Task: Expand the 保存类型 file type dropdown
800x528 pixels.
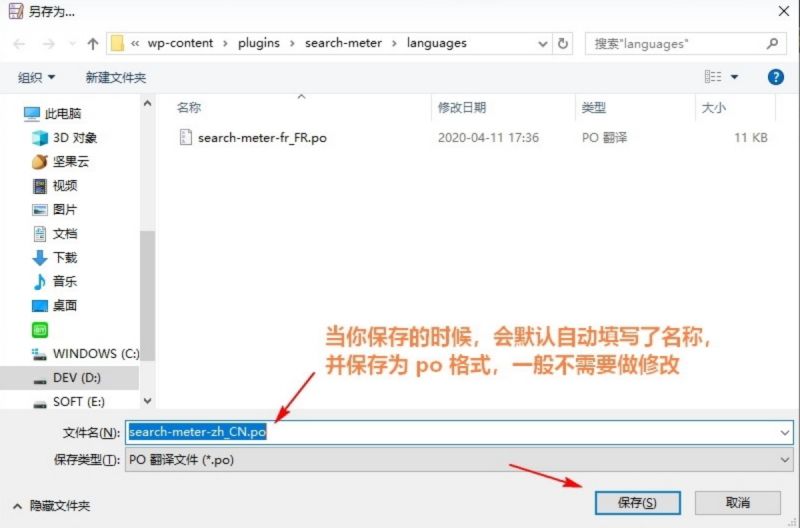Action: 783,460
